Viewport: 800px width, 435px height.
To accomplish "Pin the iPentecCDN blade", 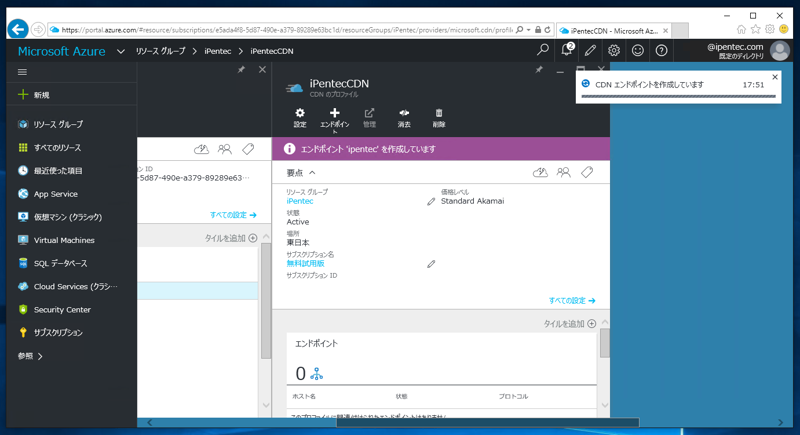I will tap(539, 69).
